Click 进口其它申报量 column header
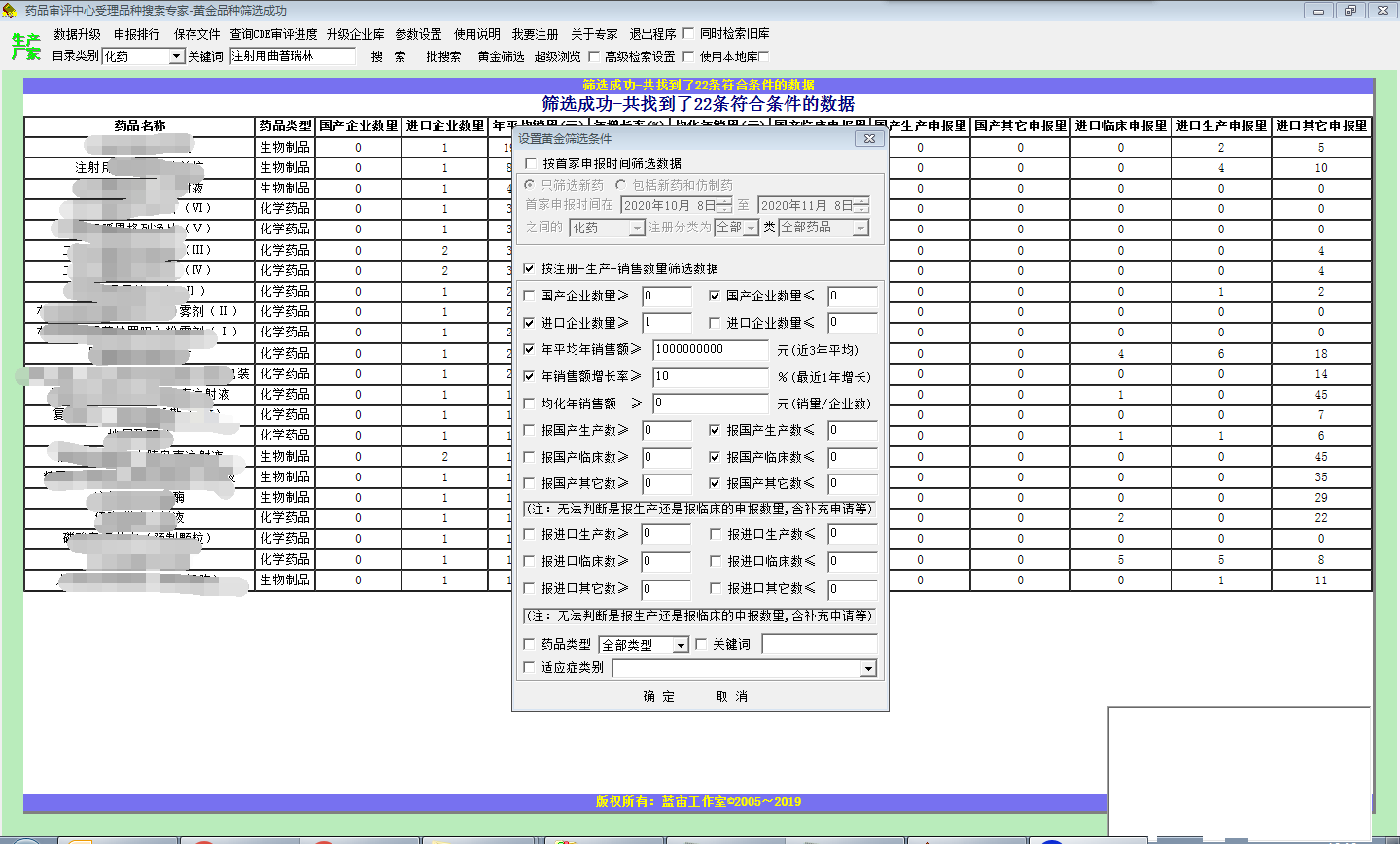The width and height of the screenshot is (1400, 844). point(1322,126)
